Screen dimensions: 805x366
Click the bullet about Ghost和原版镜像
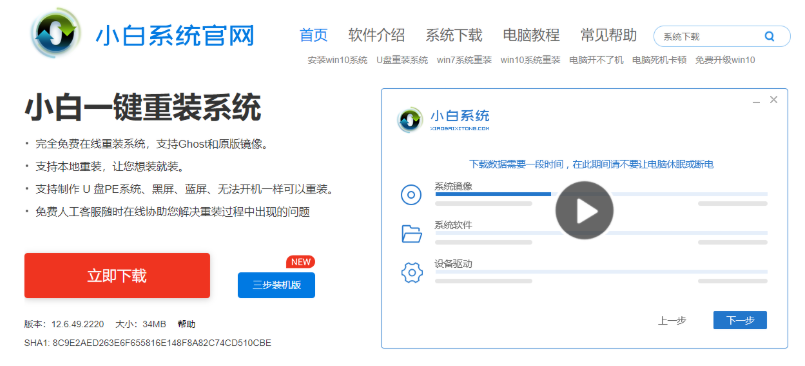(151, 144)
